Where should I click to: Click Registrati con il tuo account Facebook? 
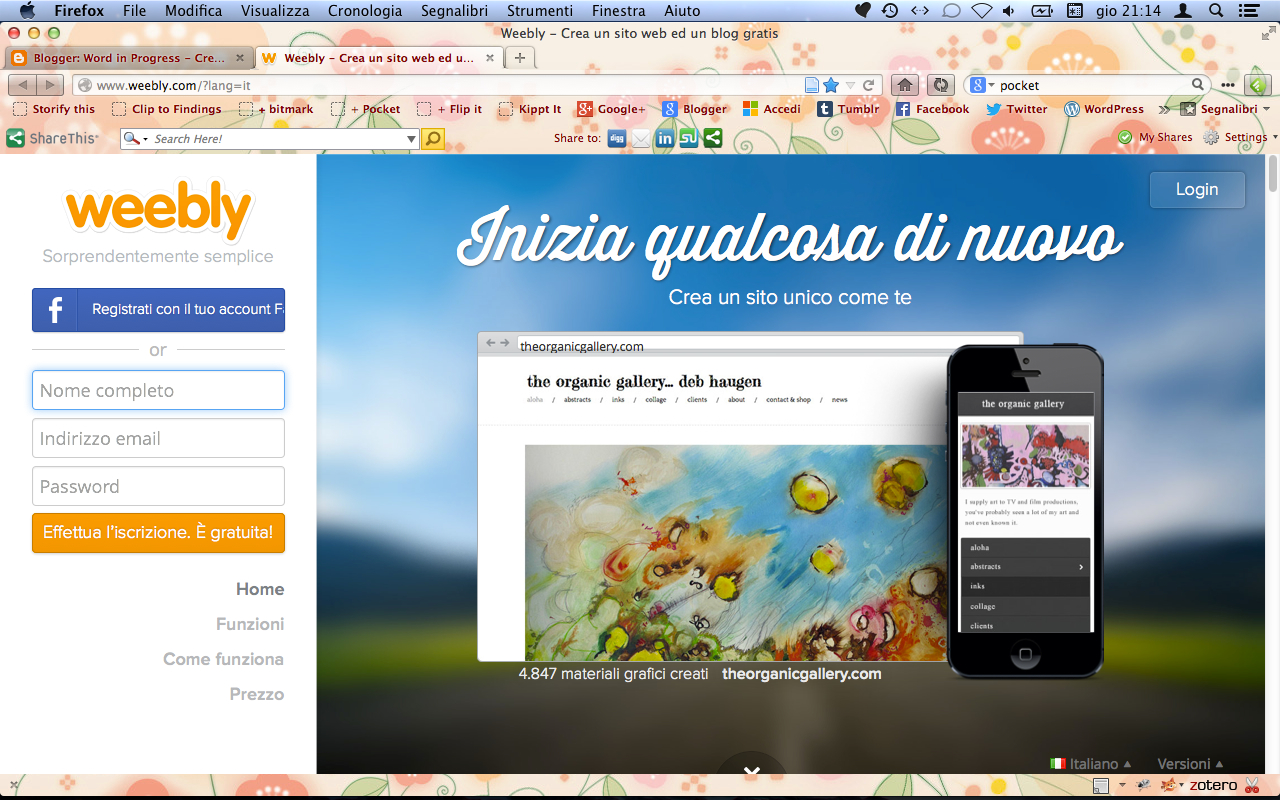(x=158, y=310)
